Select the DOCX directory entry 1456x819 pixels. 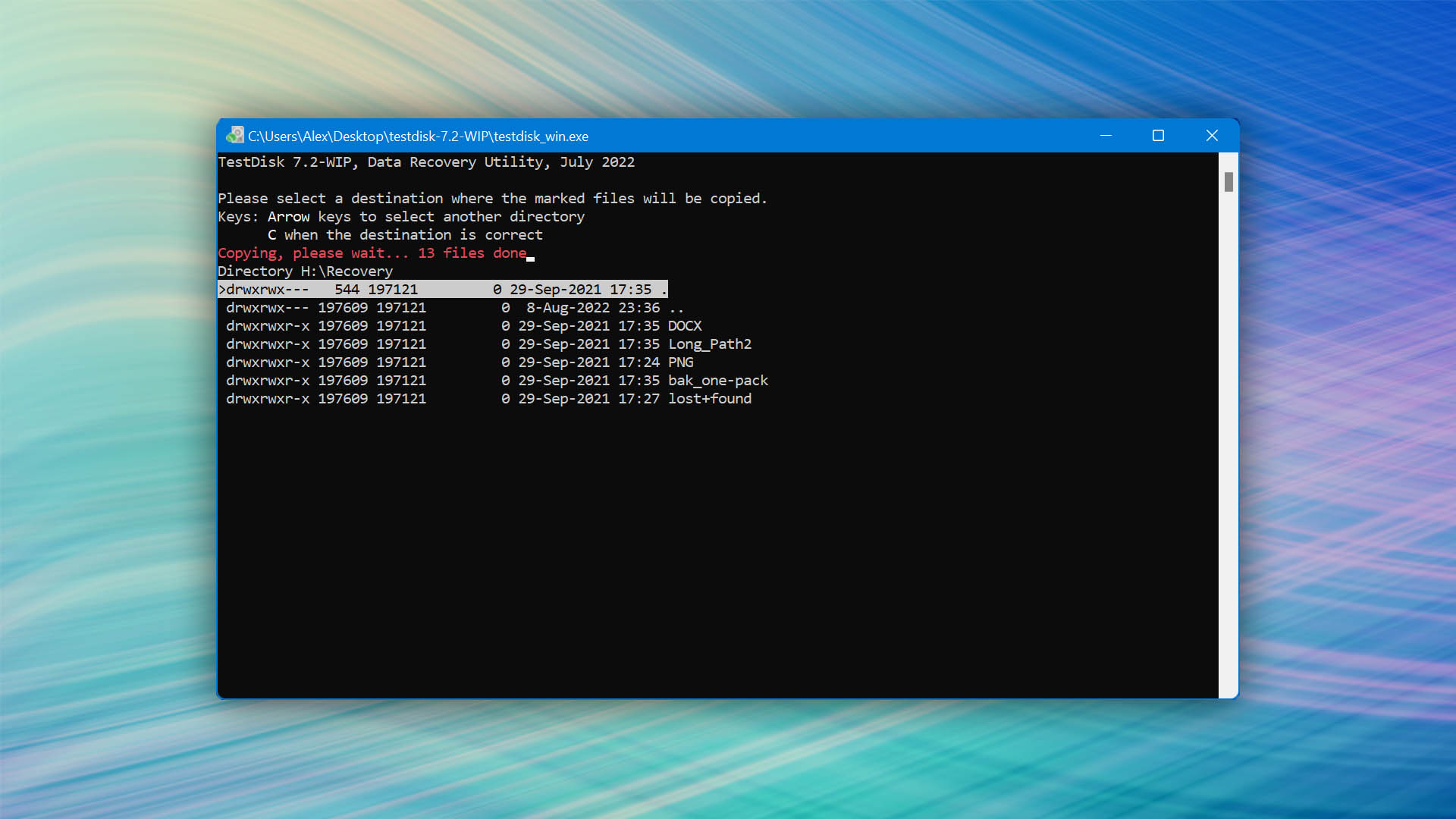point(464,326)
